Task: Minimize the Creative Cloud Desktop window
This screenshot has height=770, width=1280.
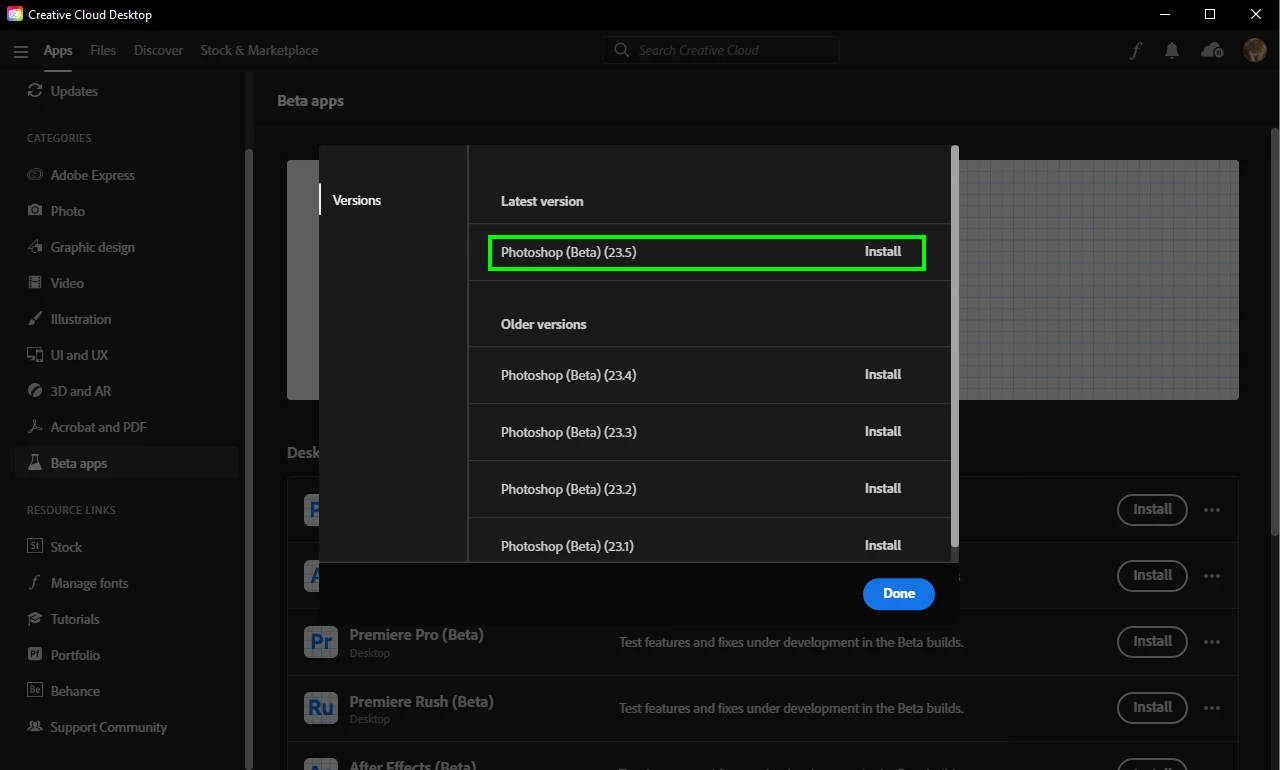Action: point(1164,14)
